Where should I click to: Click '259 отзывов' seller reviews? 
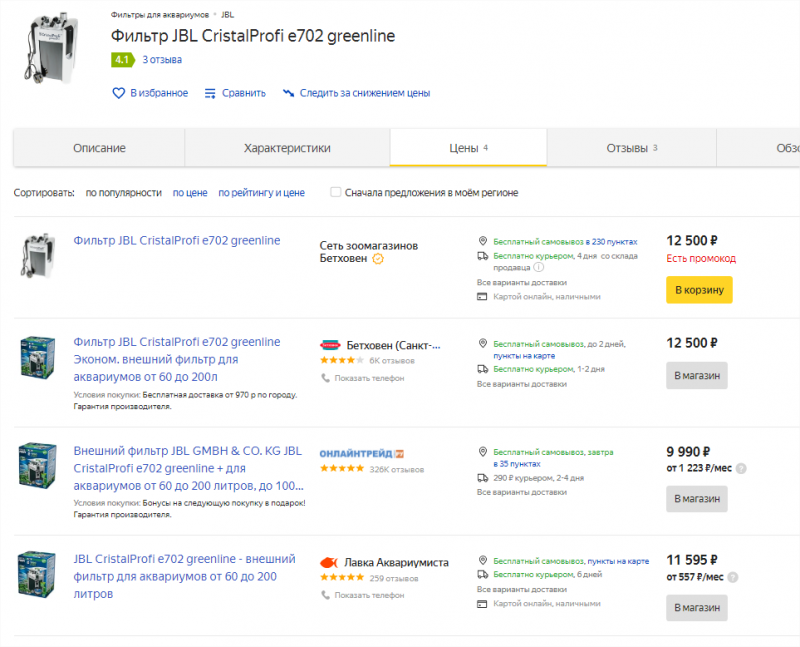click(x=394, y=579)
